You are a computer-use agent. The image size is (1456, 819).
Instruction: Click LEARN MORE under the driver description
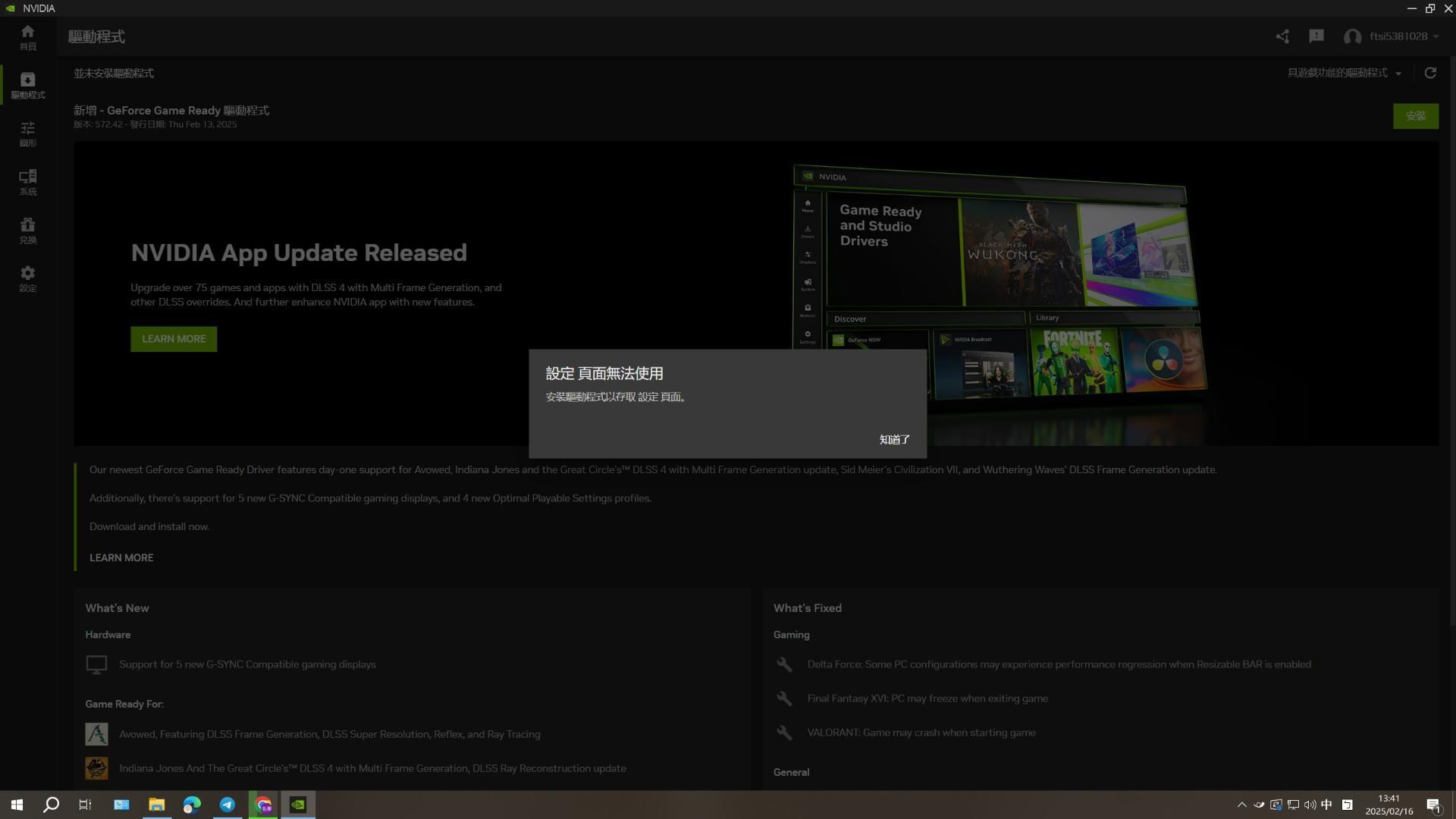[121, 557]
